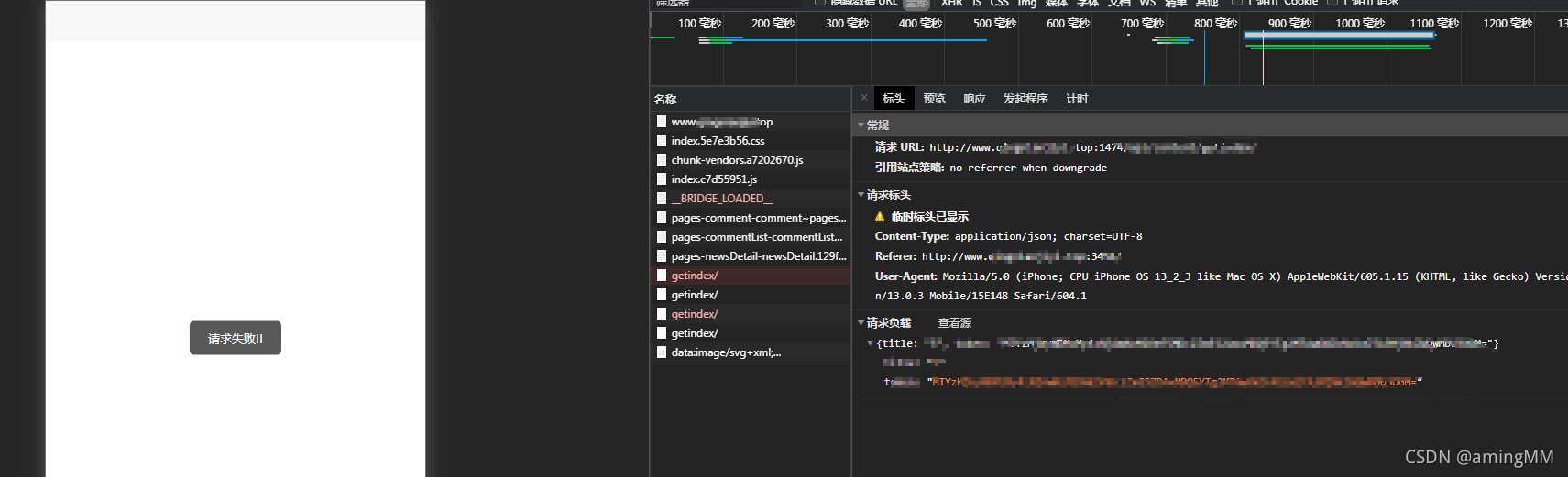Click the 请求失败!! toast message

236,338
